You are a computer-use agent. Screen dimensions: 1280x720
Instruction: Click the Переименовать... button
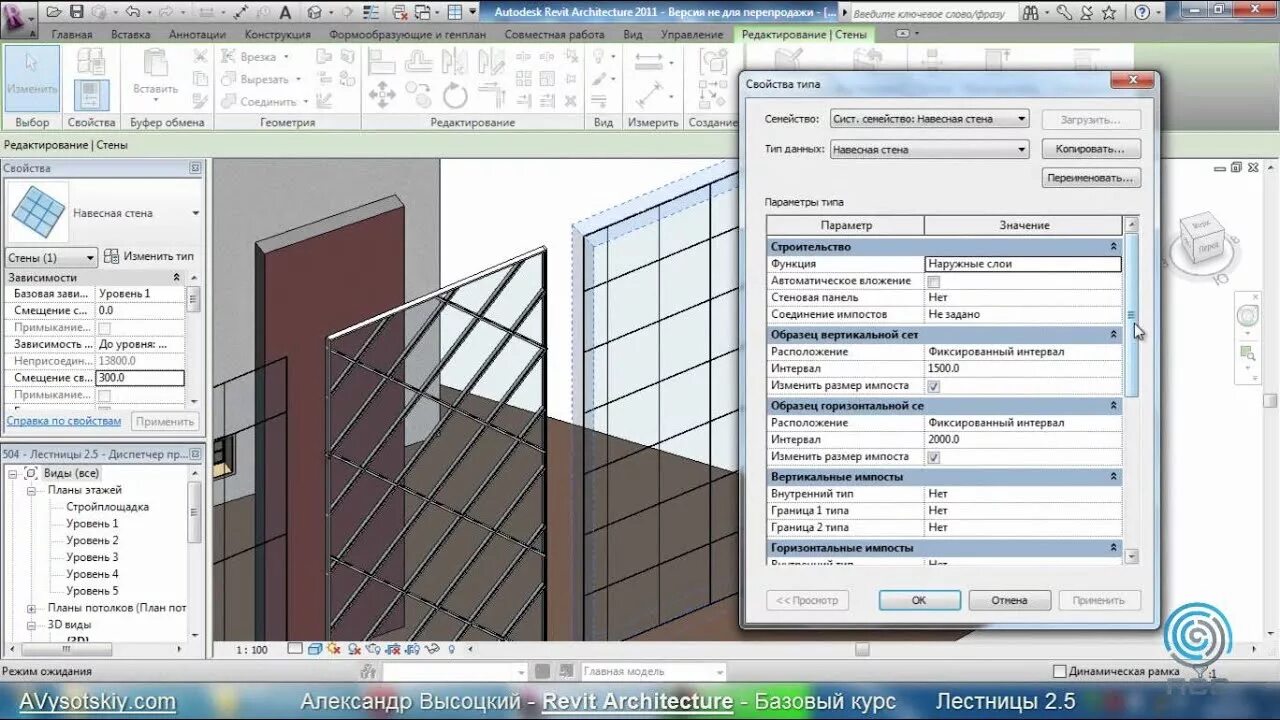tap(1090, 178)
